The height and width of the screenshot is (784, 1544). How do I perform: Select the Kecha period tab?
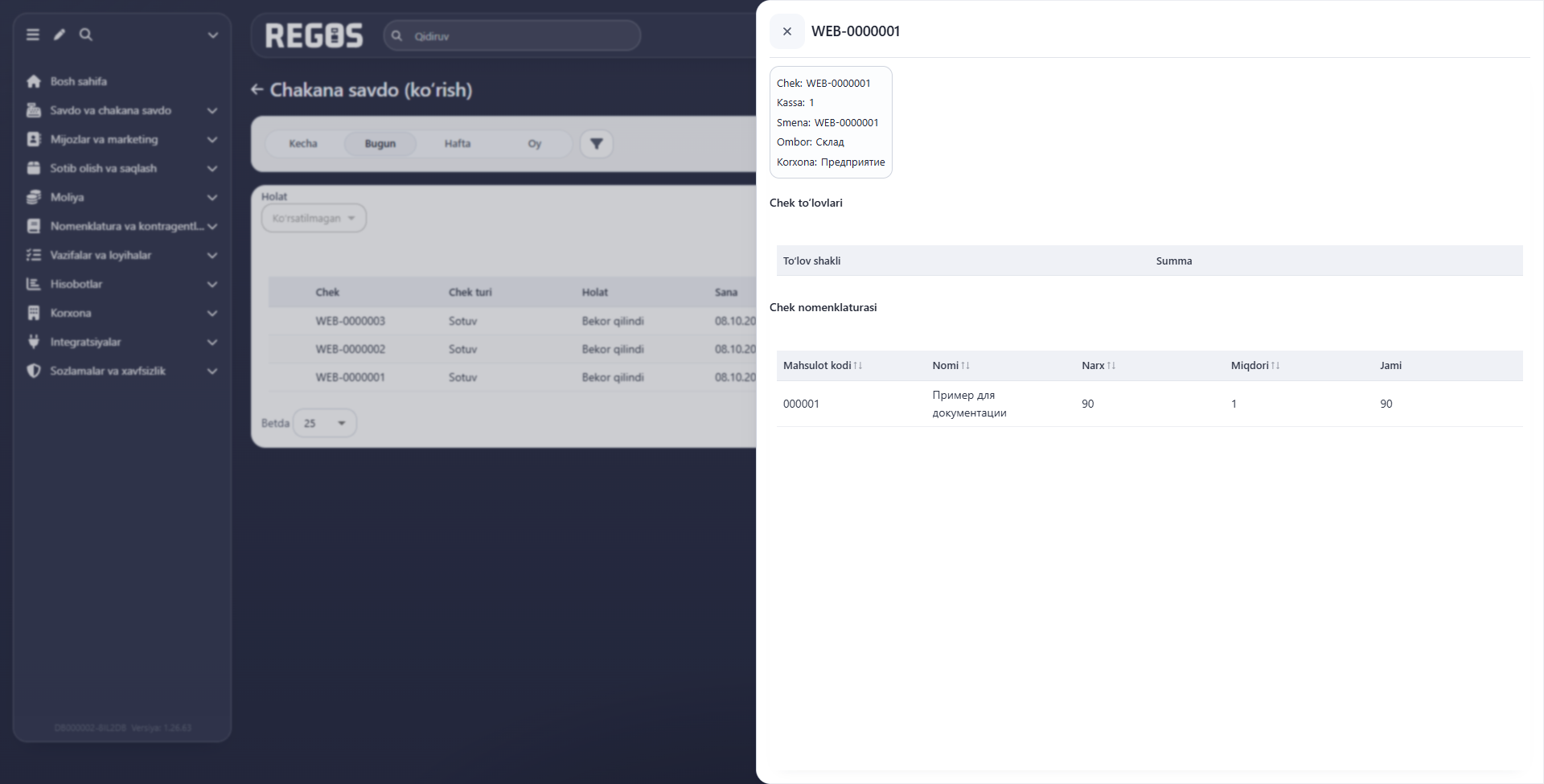(x=303, y=144)
